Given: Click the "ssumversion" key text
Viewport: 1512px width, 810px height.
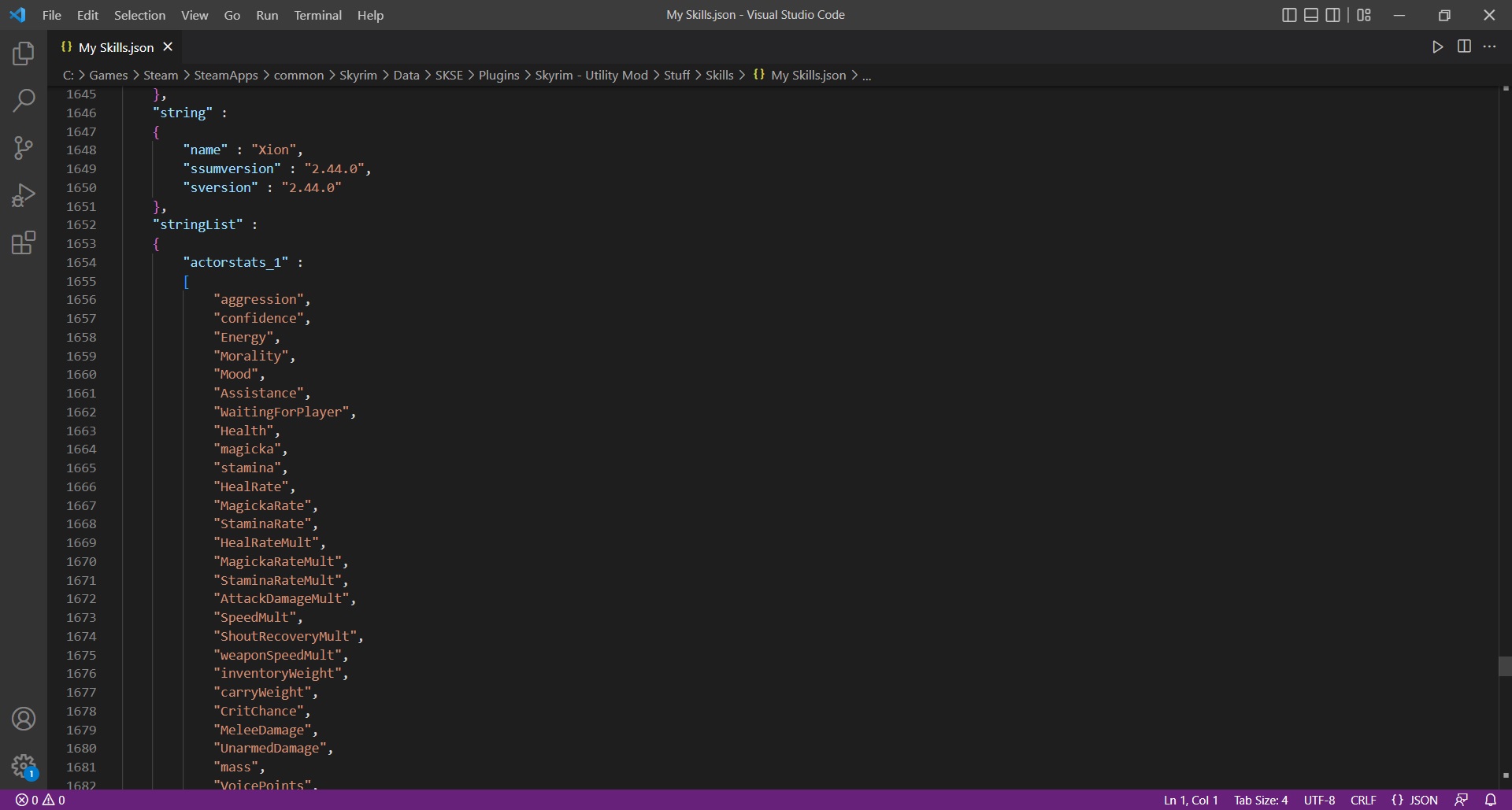Looking at the screenshot, I should pos(232,168).
